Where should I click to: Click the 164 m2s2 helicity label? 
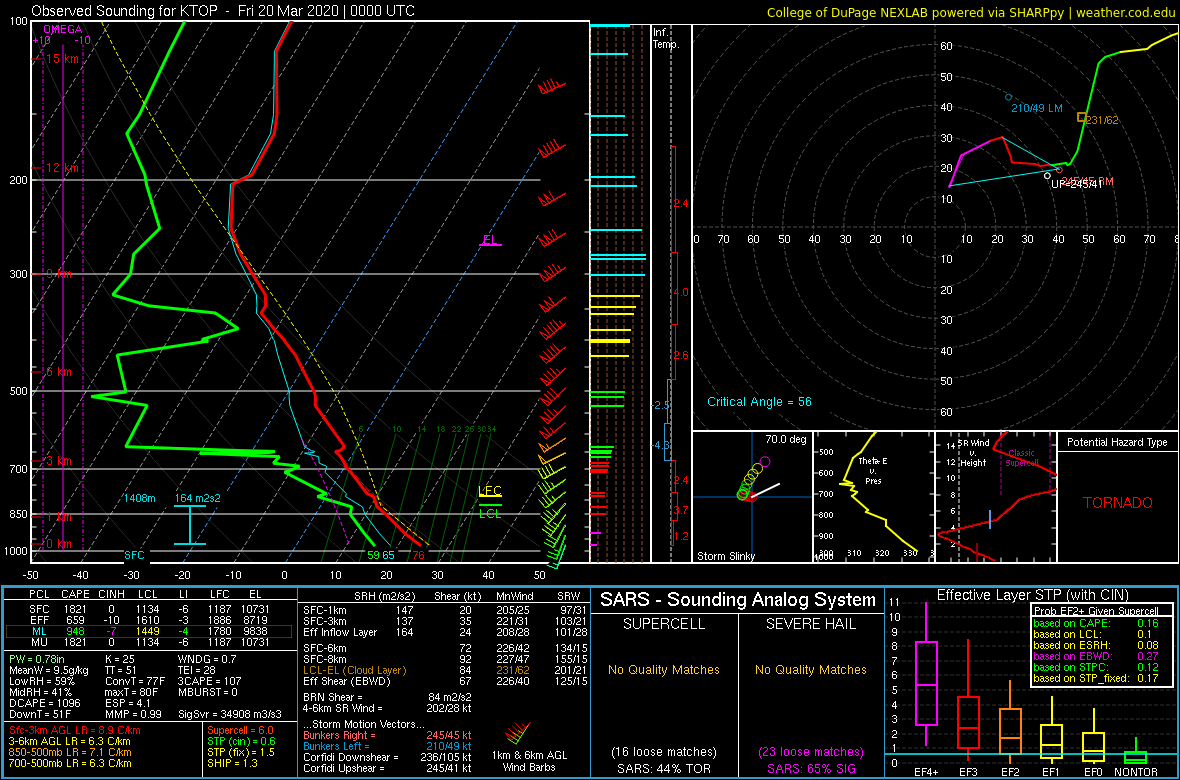(198, 498)
